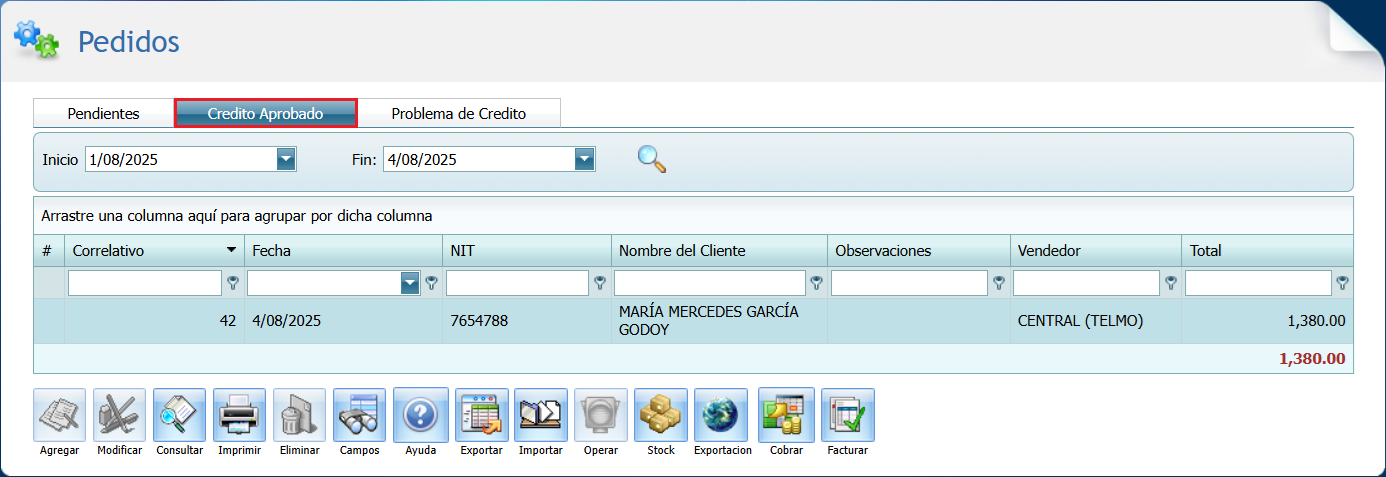Open Consultar magnifier icon

pos(179,415)
